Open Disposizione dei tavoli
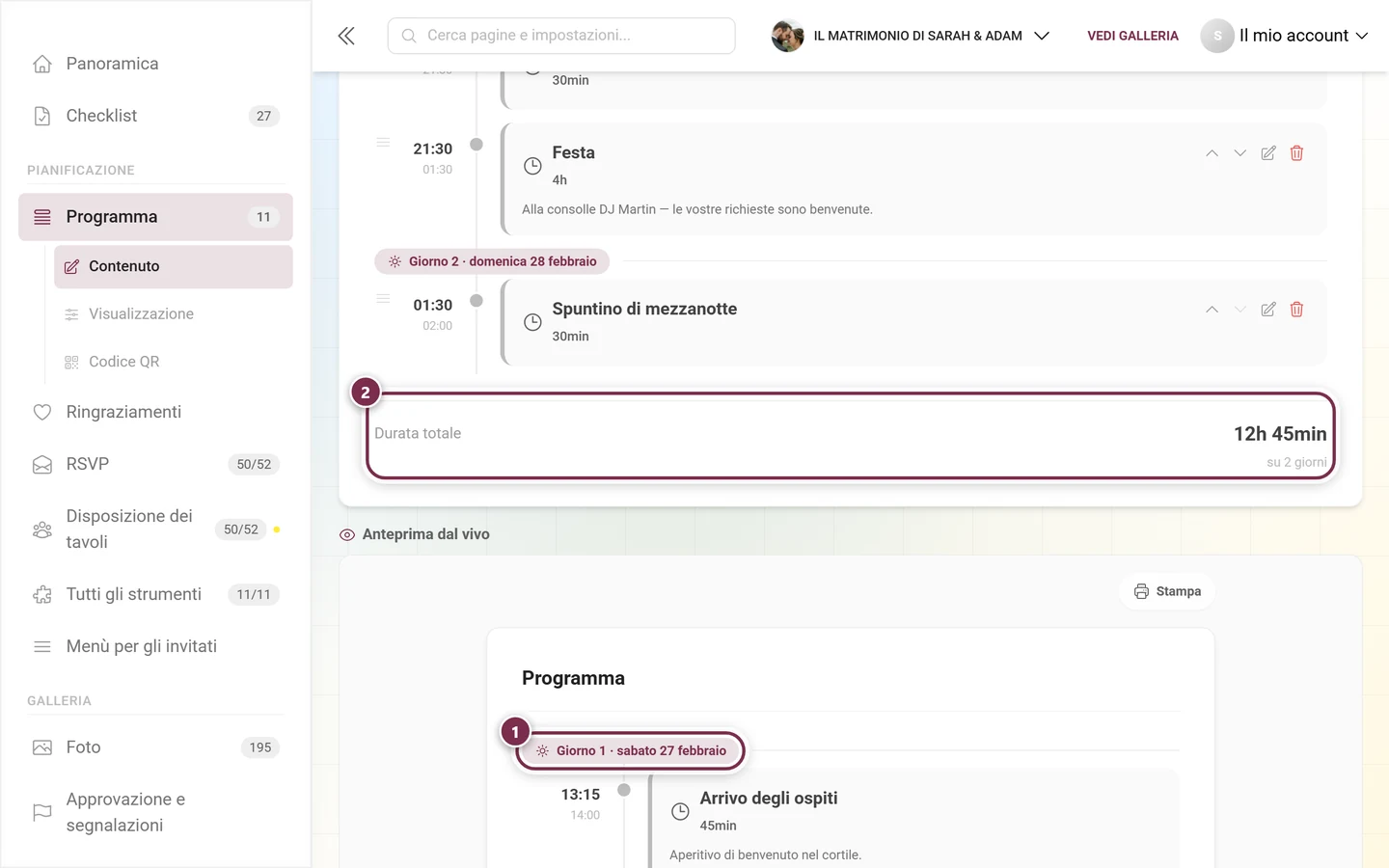This screenshot has height=868, width=1389. (x=155, y=529)
